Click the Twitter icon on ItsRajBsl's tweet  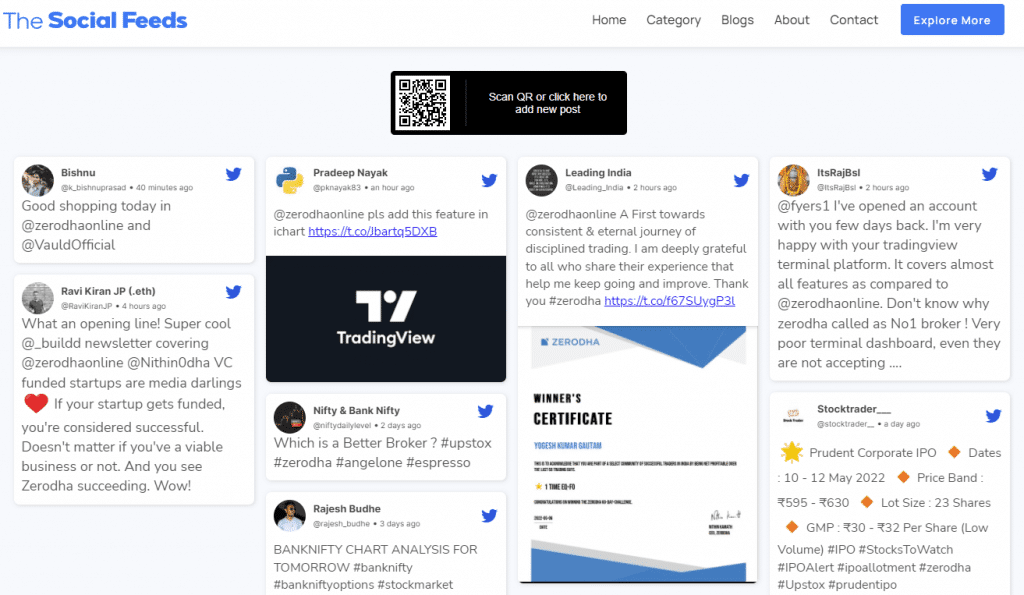989,172
